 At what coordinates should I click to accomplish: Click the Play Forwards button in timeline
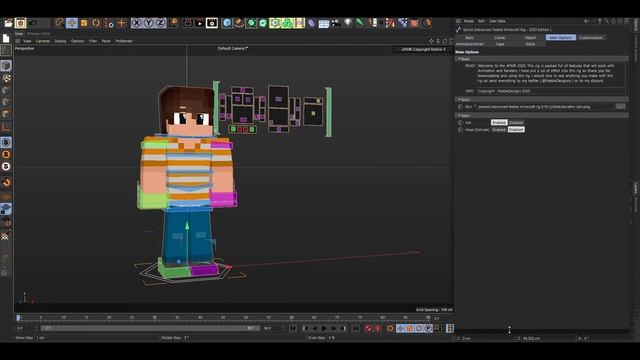[324, 328]
